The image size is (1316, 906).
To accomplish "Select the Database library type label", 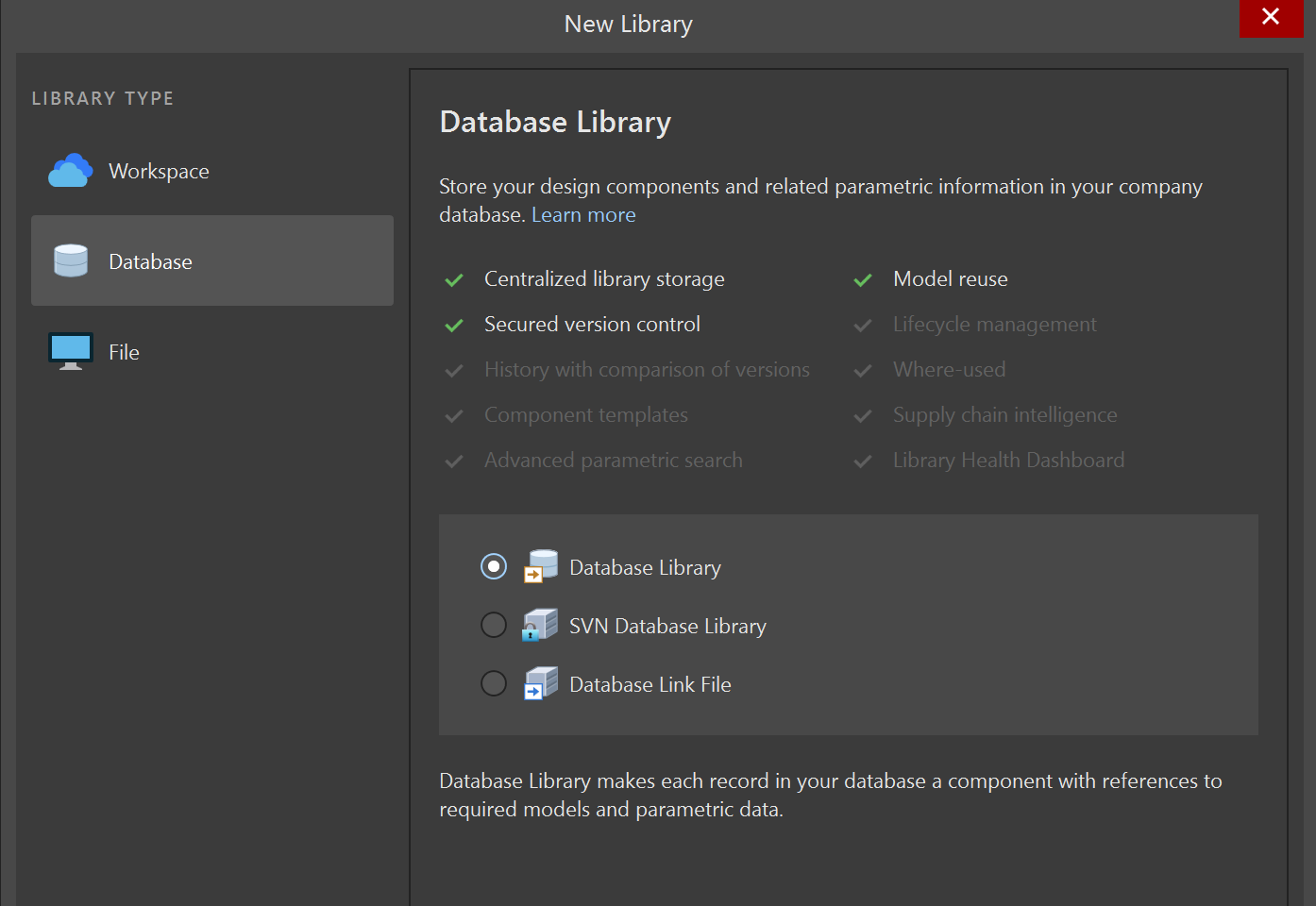I will click(x=150, y=262).
